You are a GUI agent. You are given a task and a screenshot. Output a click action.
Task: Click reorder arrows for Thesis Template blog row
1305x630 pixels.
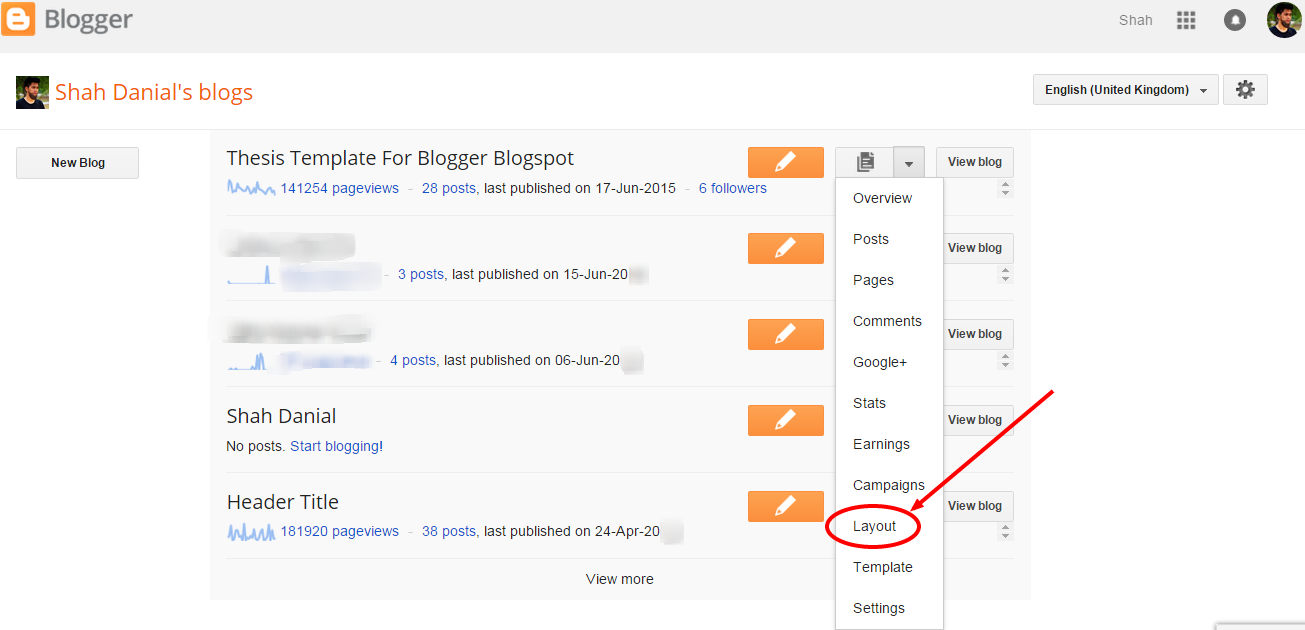[x=1005, y=189]
